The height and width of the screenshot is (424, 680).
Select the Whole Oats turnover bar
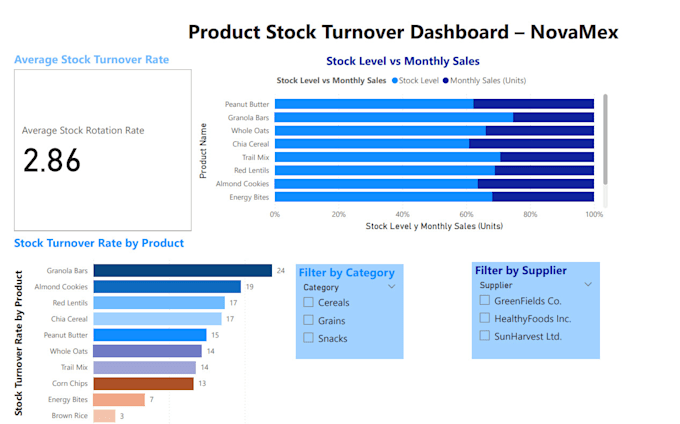coord(147,351)
